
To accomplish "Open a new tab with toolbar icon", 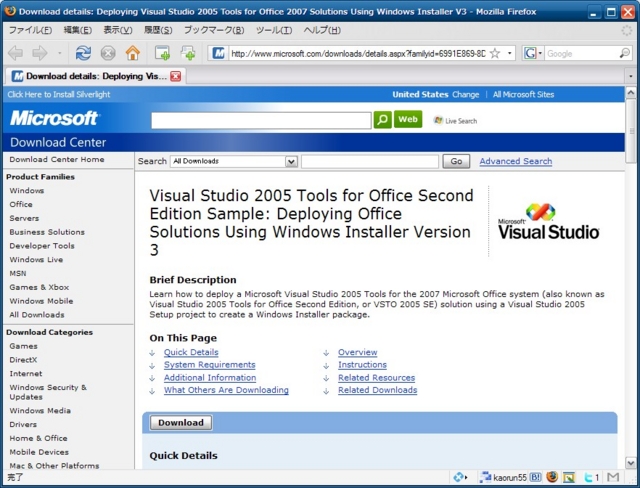I will 162,53.
